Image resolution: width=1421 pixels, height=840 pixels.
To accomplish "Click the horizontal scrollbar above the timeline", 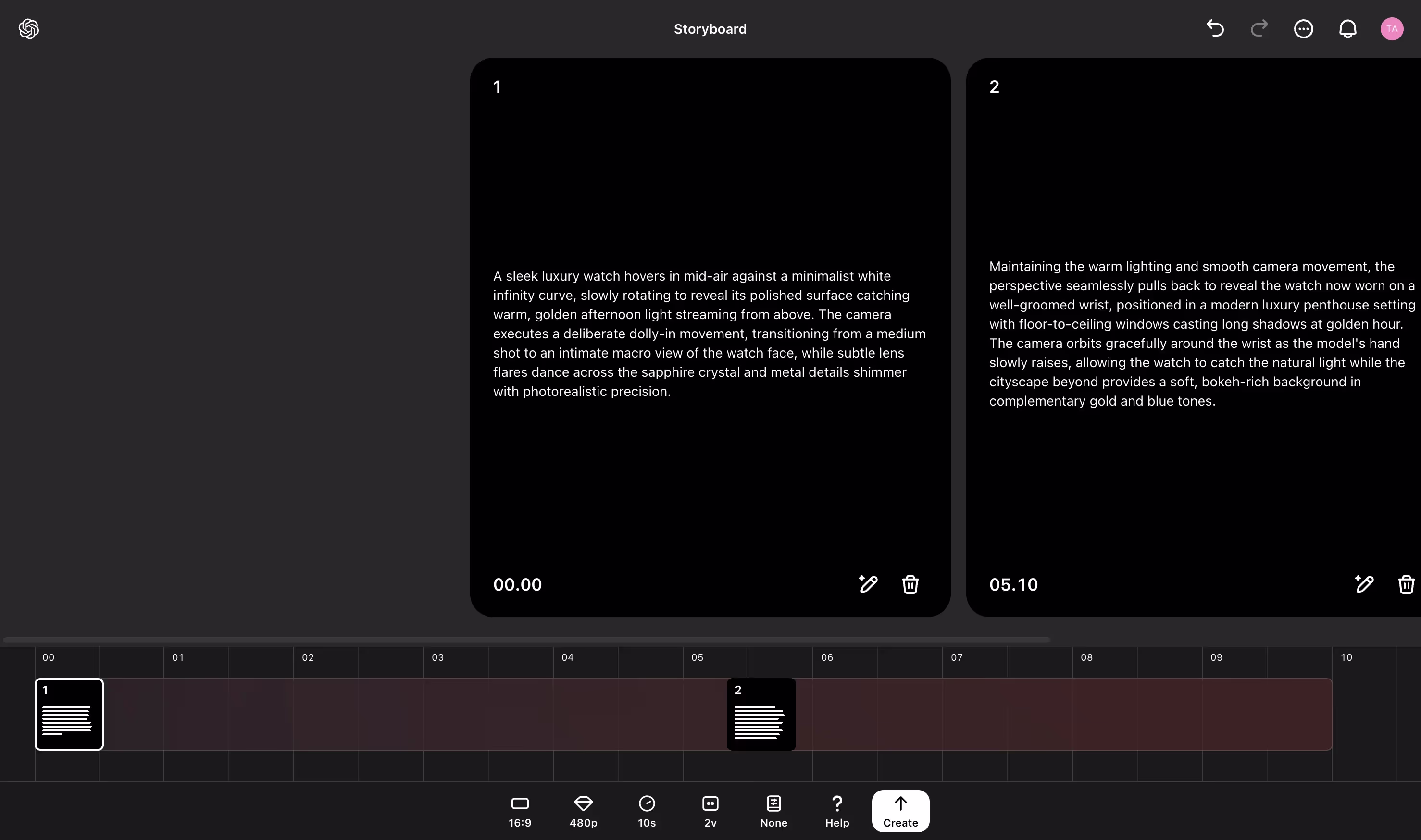I will click(x=526, y=640).
